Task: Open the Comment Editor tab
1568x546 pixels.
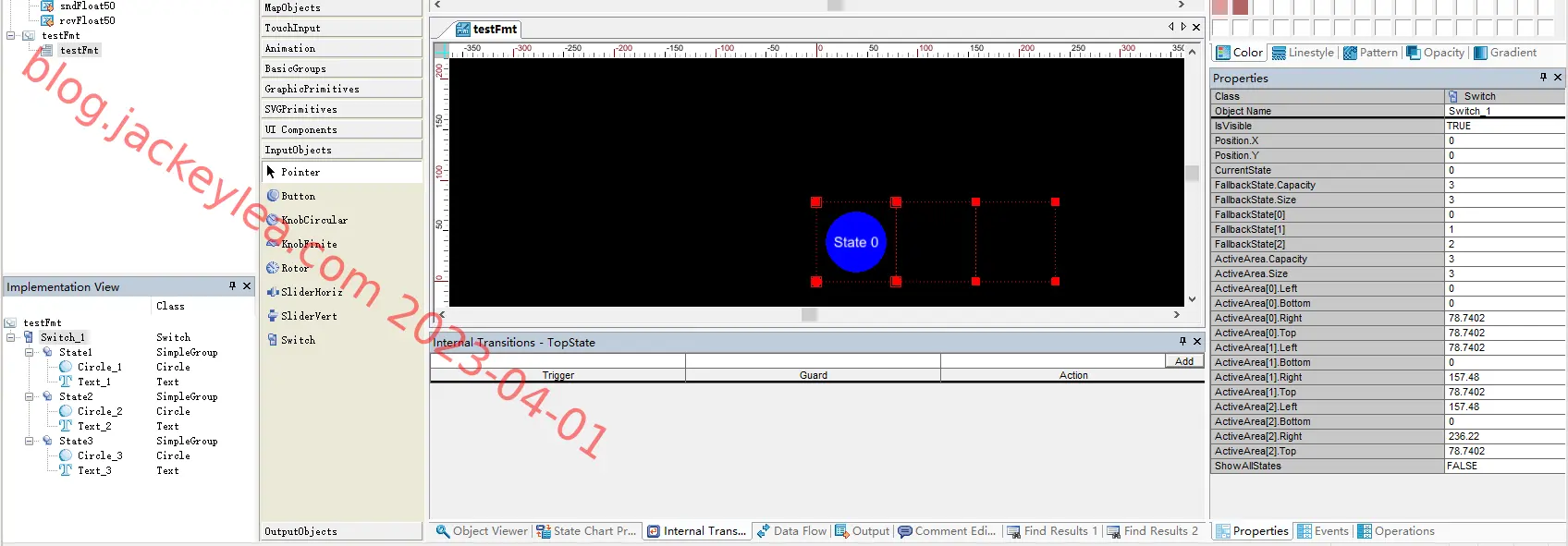Action: tap(948, 531)
